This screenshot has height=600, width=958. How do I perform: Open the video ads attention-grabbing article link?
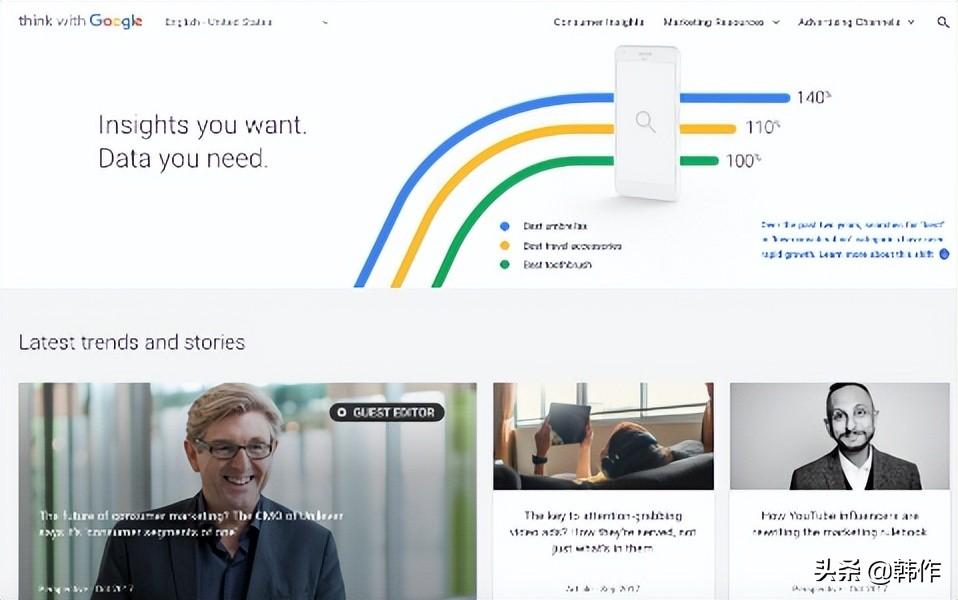pyautogui.click(x=603, y=532)
